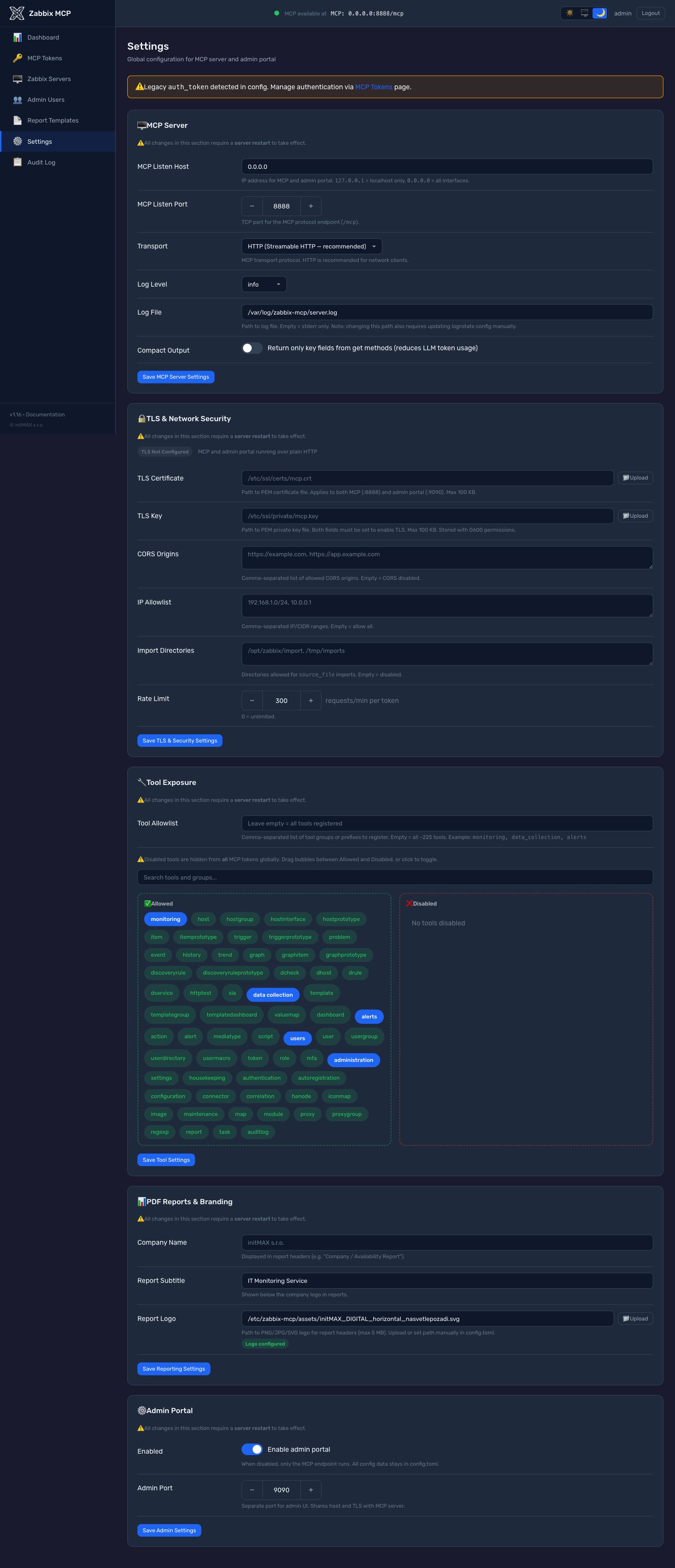This screenshot has width=675, height=1568.
Task: Click the document icon beside Report Templates
Action: (18, 121)
